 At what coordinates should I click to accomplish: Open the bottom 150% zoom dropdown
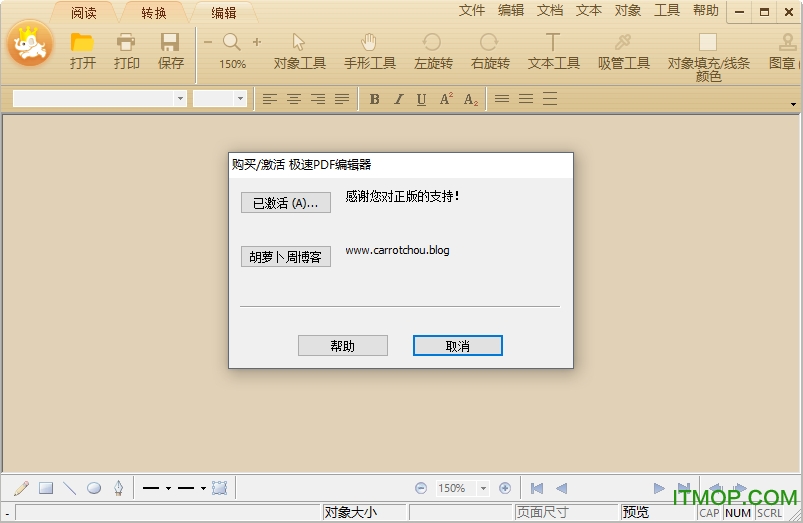tap(483, 488)
